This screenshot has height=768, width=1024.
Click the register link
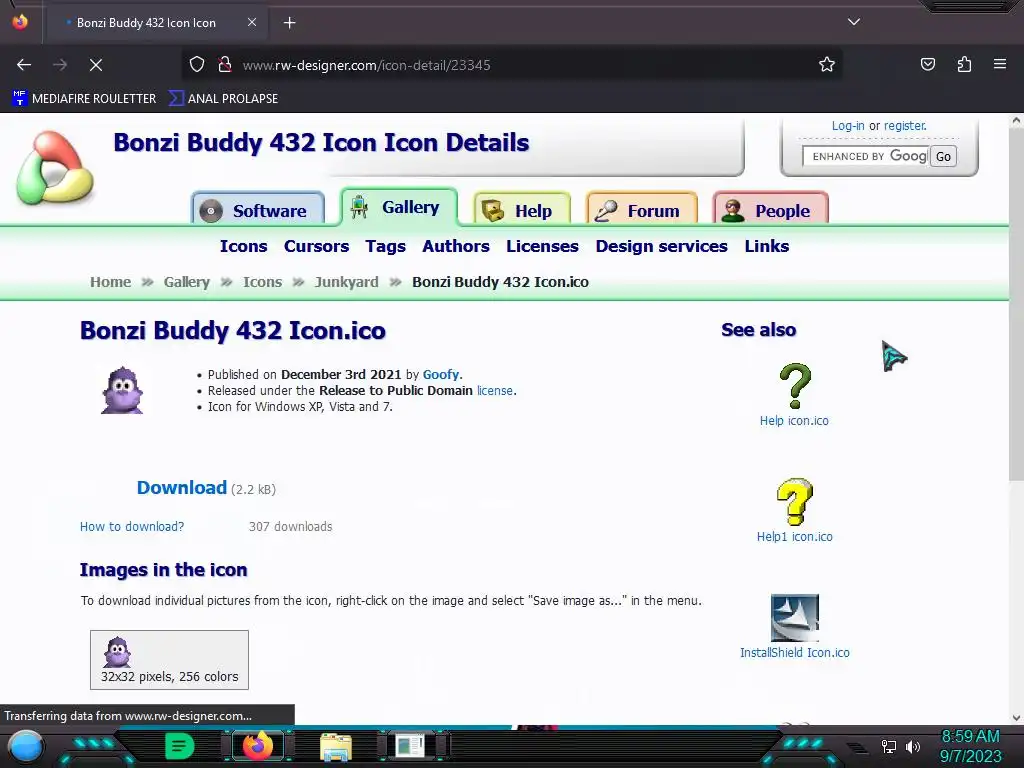click(x=904, y=125)
